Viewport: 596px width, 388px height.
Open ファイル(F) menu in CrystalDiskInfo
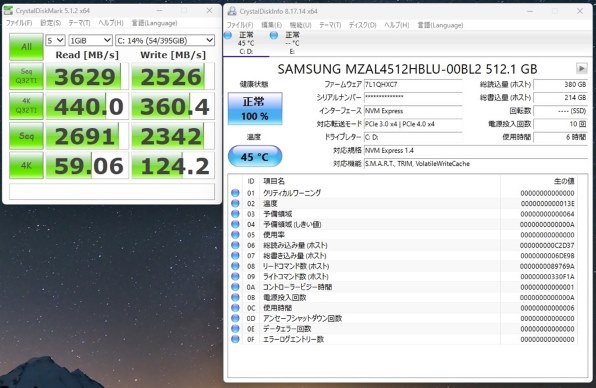(x=240, y=25)
